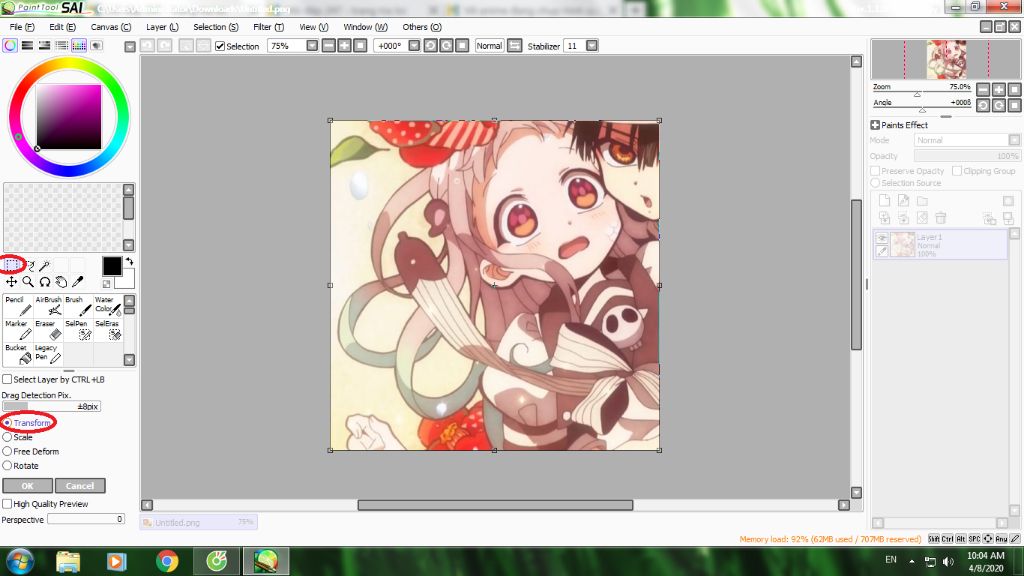This screenshot has width=1024, height=576.
Task: Select the SelEras tool
Action: 108,330
